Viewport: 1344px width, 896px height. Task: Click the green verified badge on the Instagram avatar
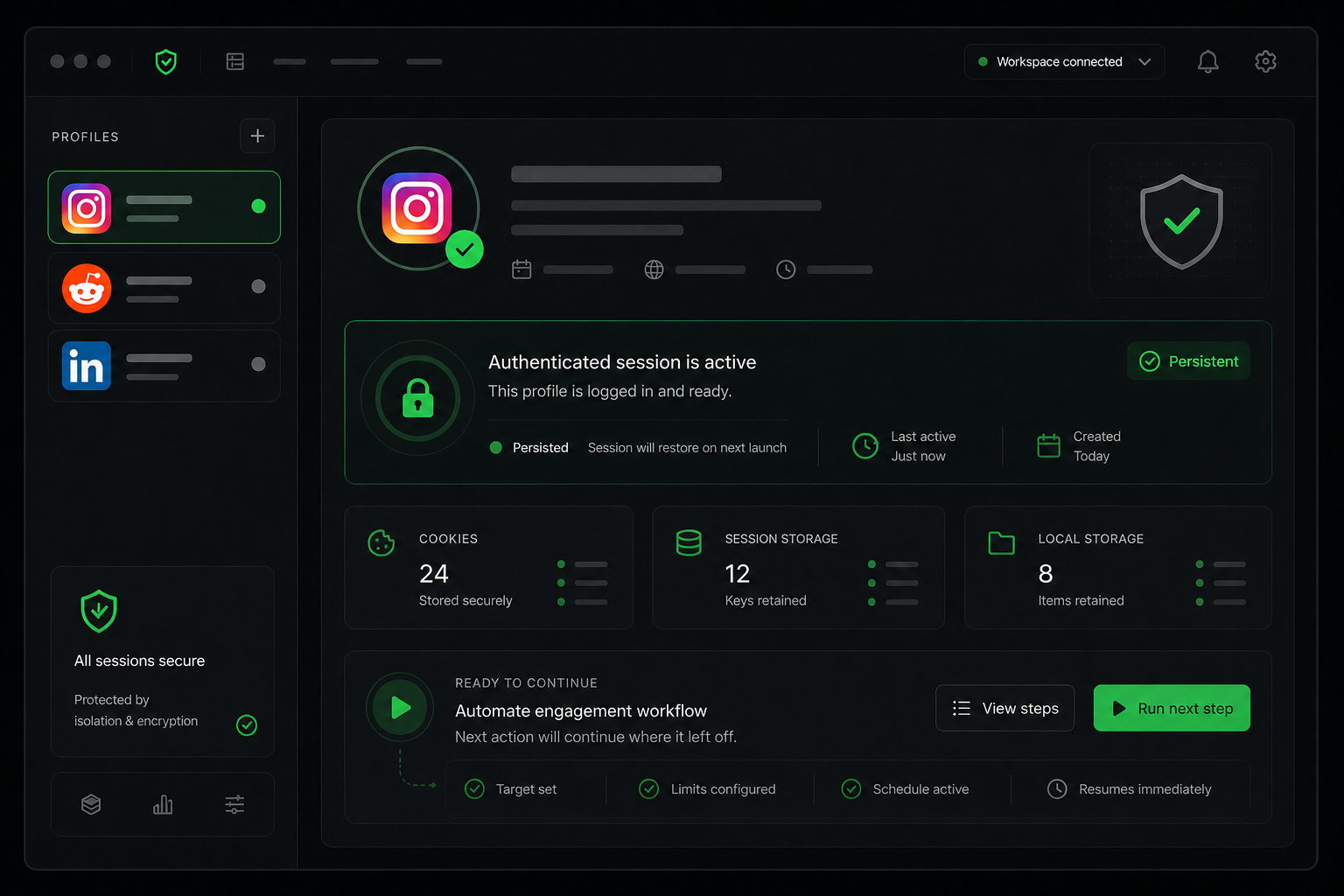click(464, 249)
